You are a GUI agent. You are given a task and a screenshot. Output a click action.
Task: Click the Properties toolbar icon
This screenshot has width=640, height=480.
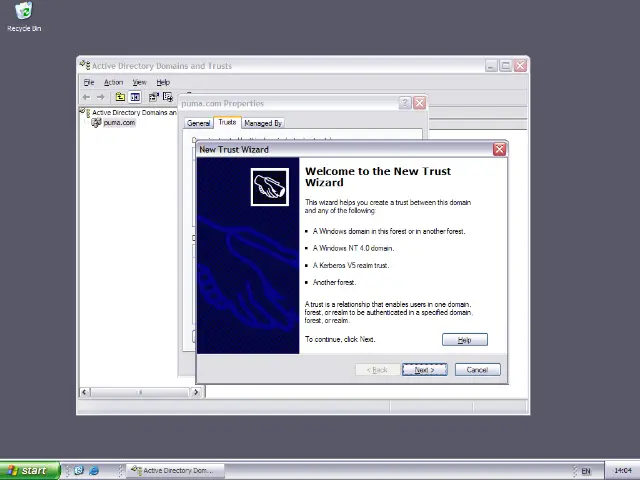pyautogui.click(x=153, y=97)
